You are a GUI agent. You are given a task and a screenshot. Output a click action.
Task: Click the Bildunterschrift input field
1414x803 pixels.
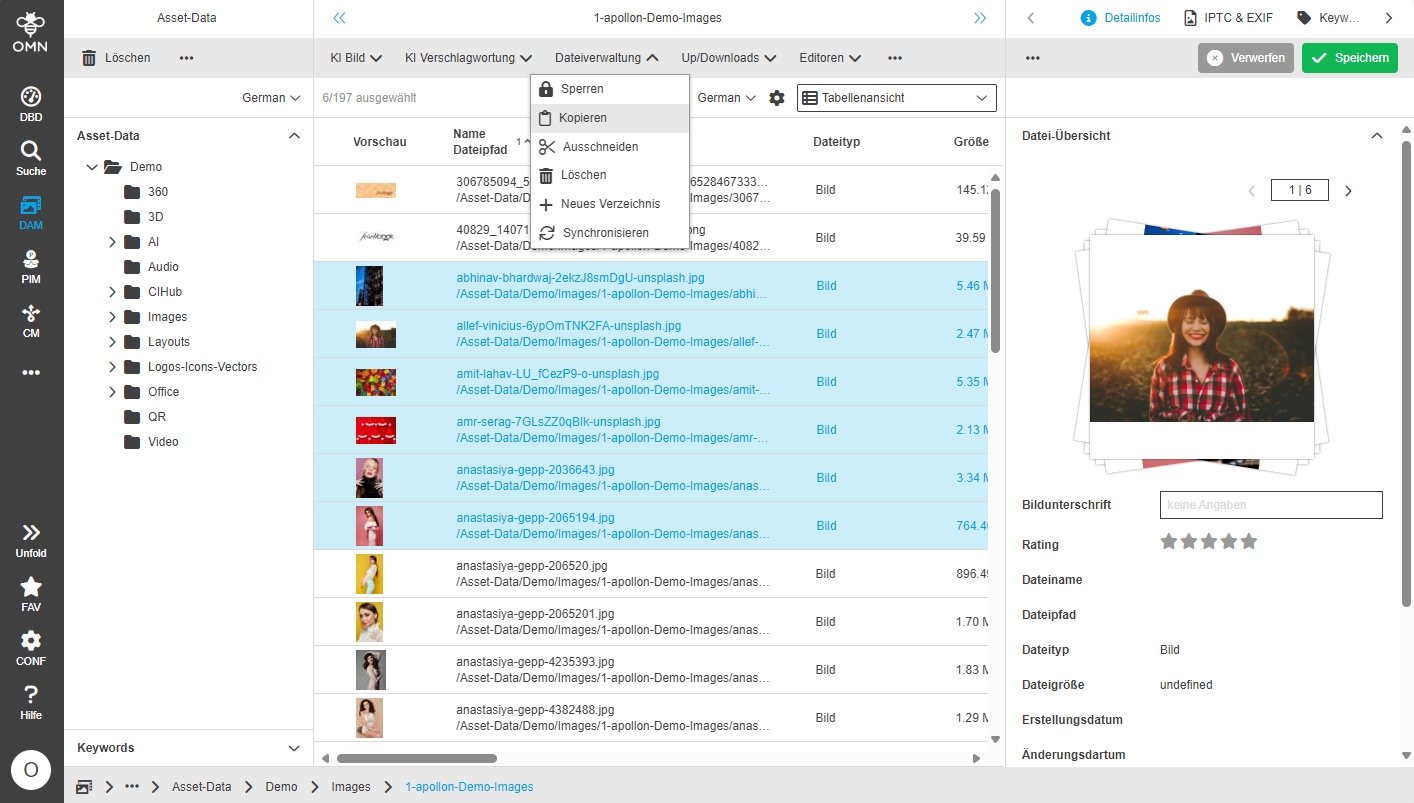click(x=1270, y=505)
